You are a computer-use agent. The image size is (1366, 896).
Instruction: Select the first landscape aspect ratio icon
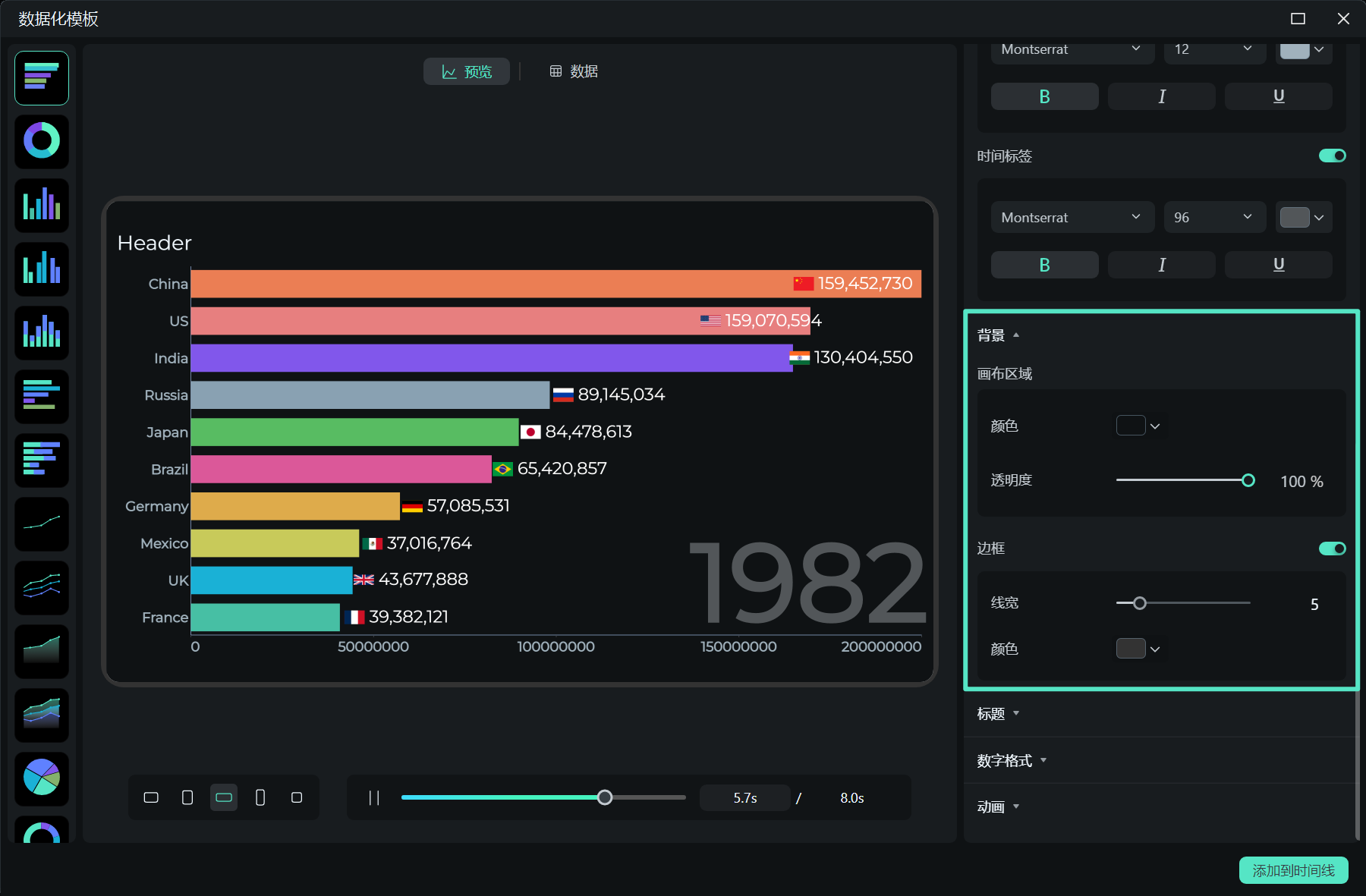(x=151, y=797)
